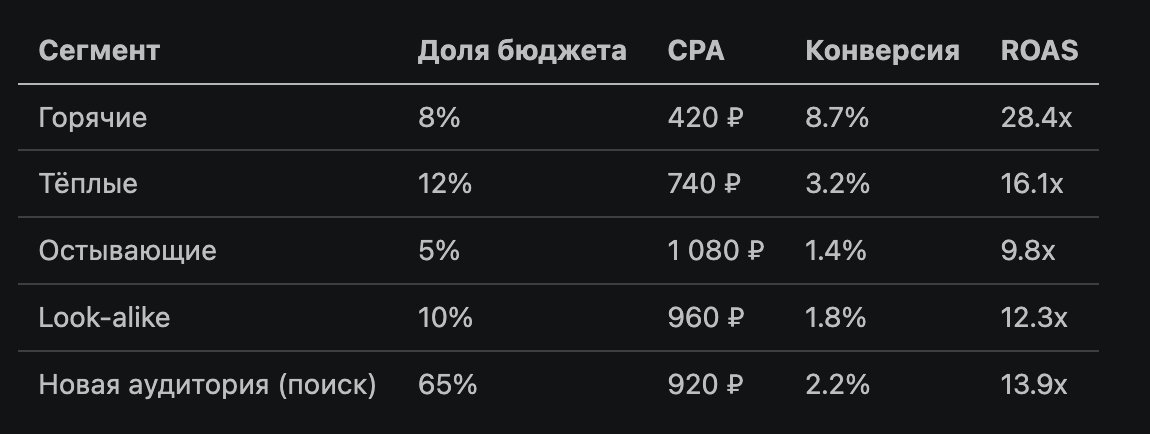Click the 13.9x ROAS value
The width and height of the screenshot is (1150, 434).
coord(1035,385)
